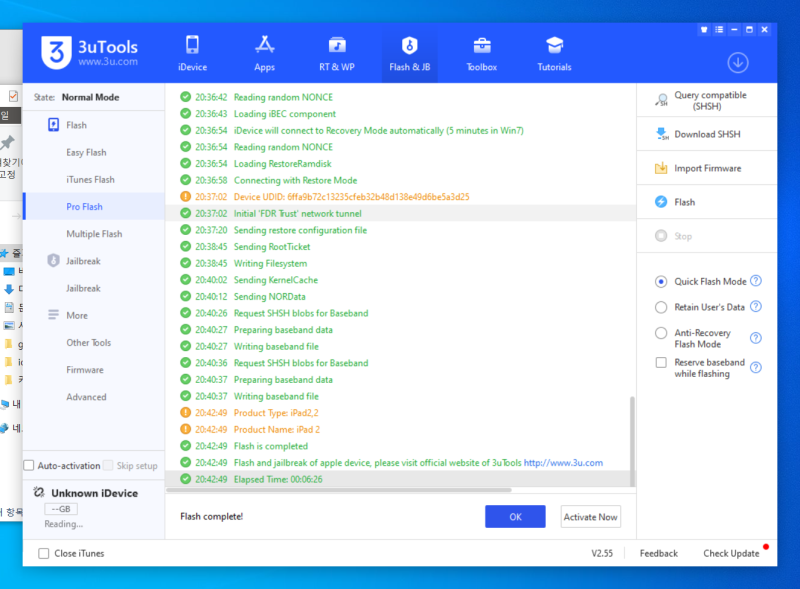The image size is (800, 589).
Task: Click the skin shirt icon in title bar
Action: click(x=704, y=30)
